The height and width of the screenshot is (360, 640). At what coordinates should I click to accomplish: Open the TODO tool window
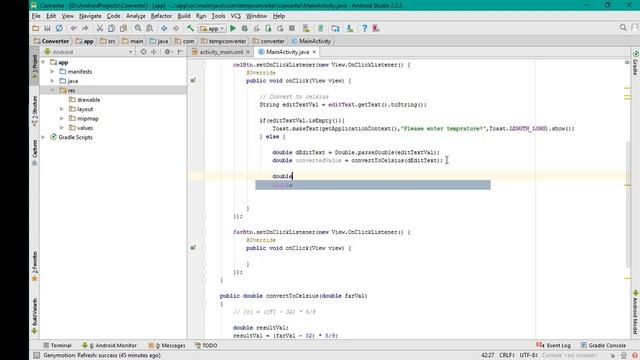coord(206,345)
